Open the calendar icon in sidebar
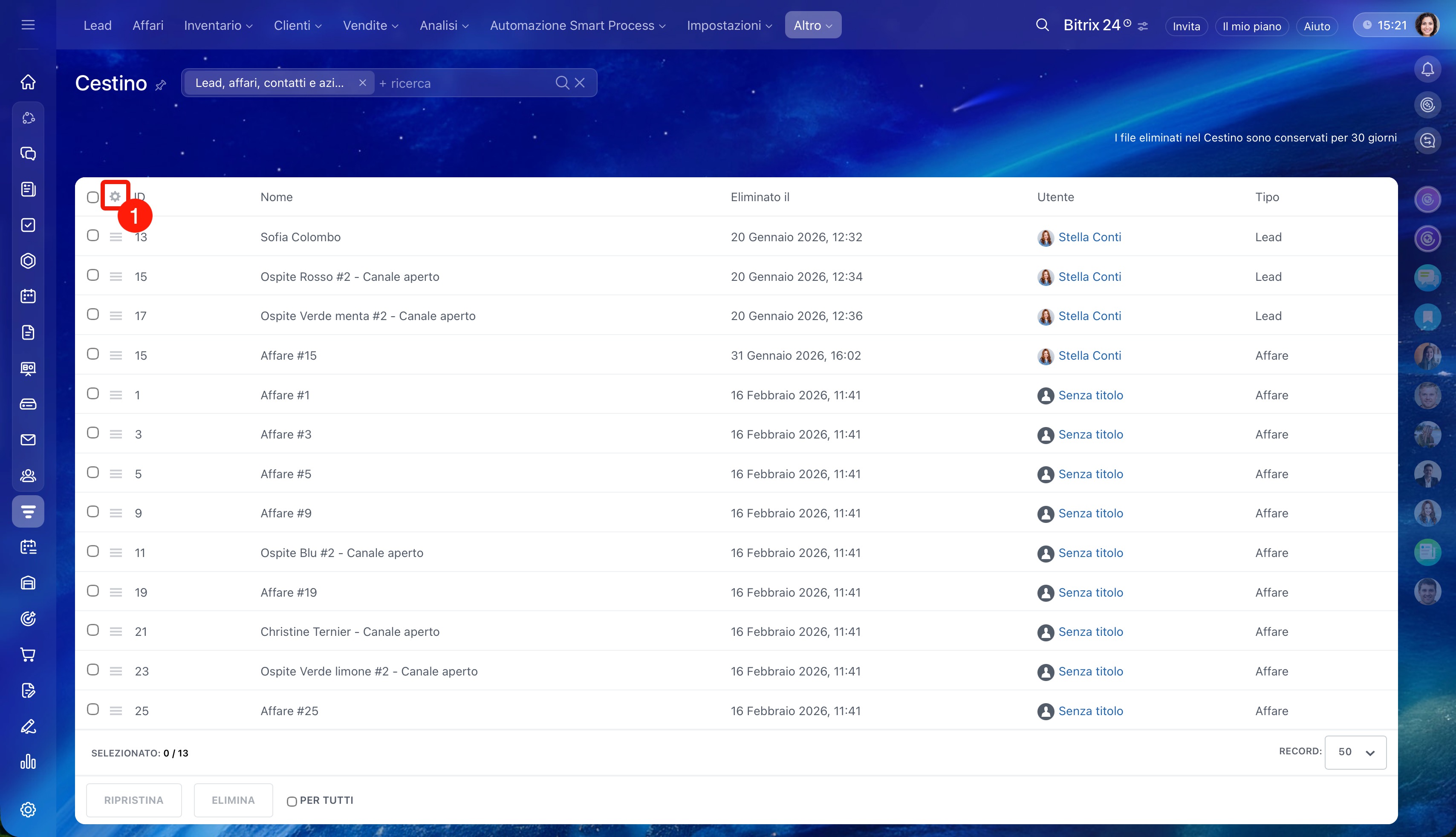This screenshot has height=837, width=1456. pyautogui.click(x=28, y=296)
